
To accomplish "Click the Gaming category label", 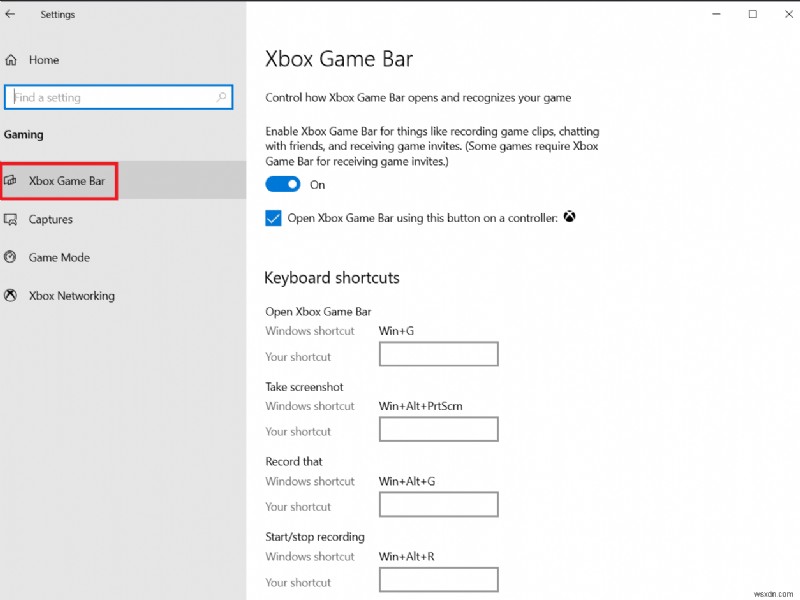I will [x=23, y=135].
